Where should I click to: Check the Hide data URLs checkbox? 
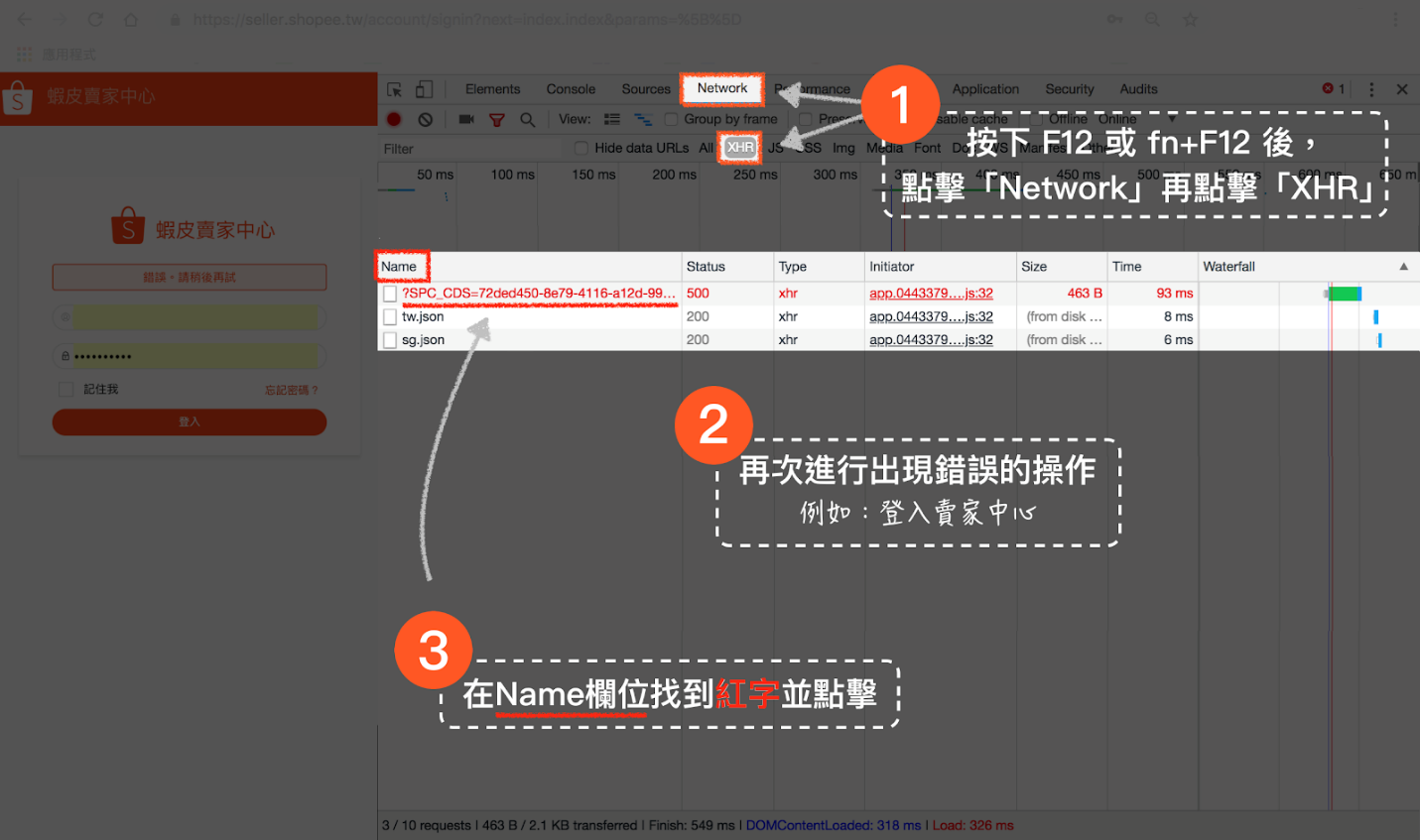[581, 148]
